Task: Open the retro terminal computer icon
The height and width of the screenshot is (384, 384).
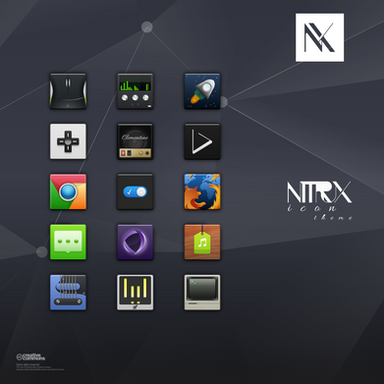Action: coord(202,293)
